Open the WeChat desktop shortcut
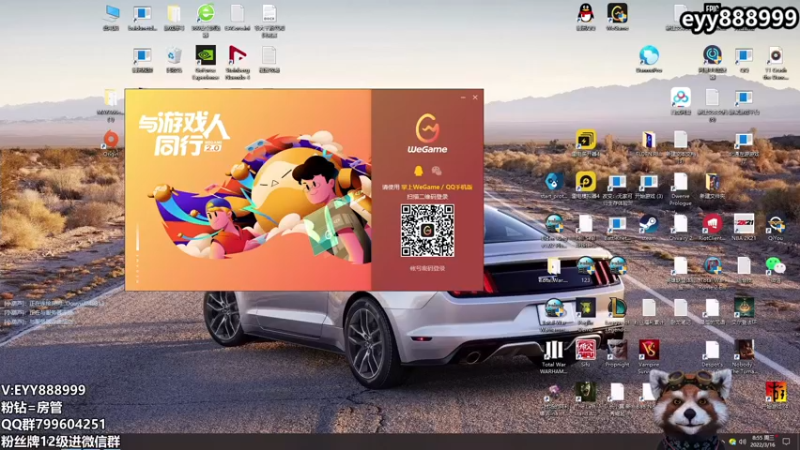This screenshot has height=450, width=800. coord(776,269)
